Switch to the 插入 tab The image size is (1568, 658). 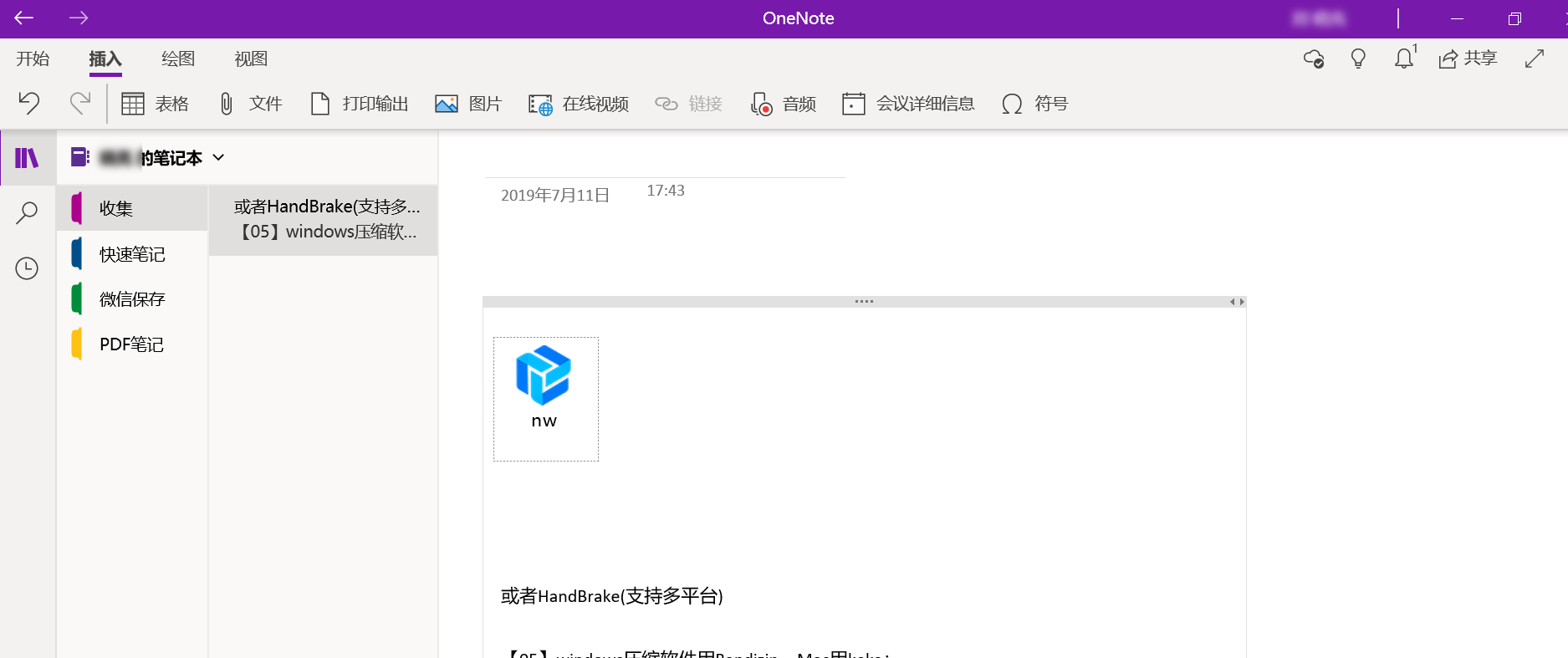pos(105,59)
